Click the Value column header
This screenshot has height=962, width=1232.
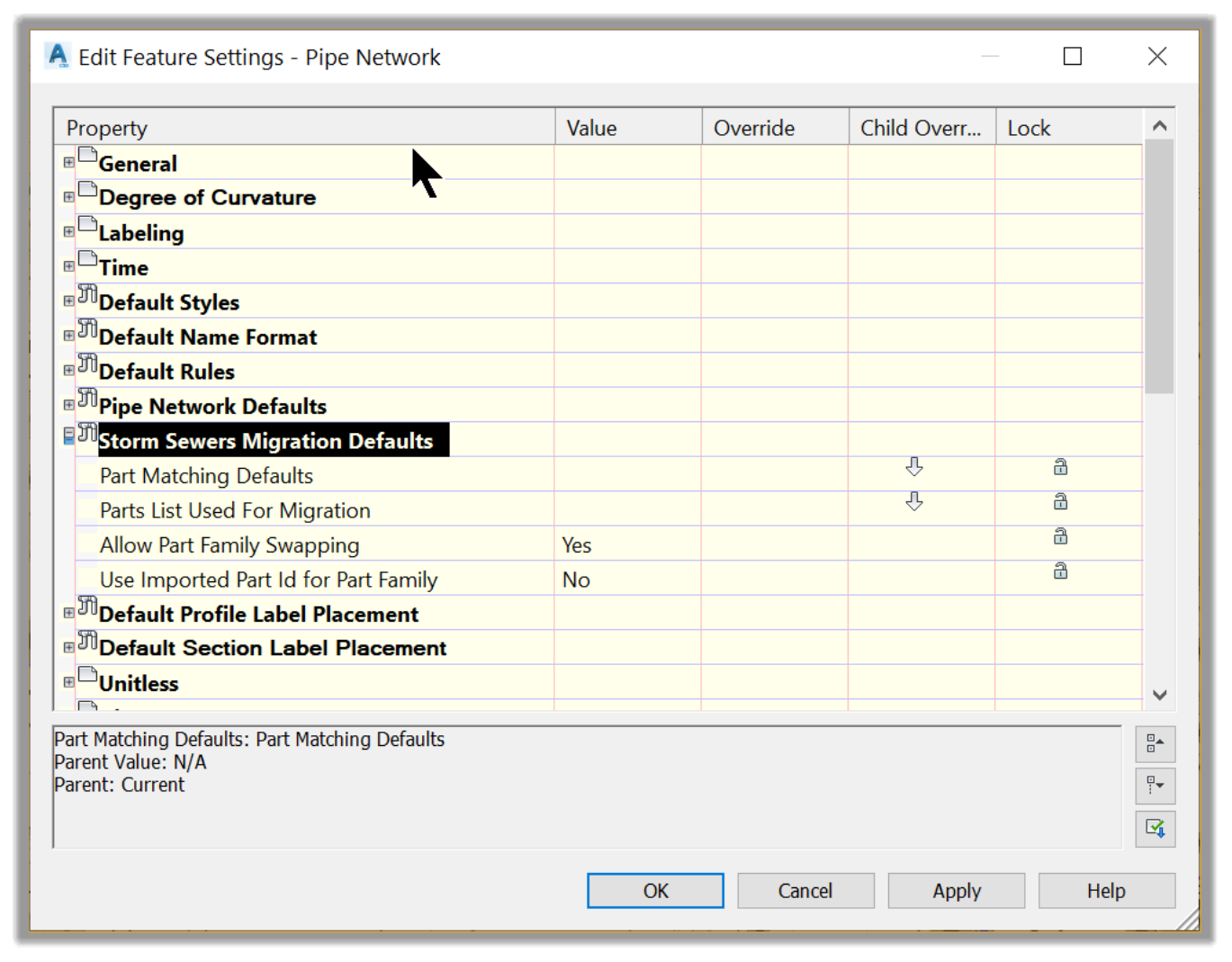pos(628,128)
